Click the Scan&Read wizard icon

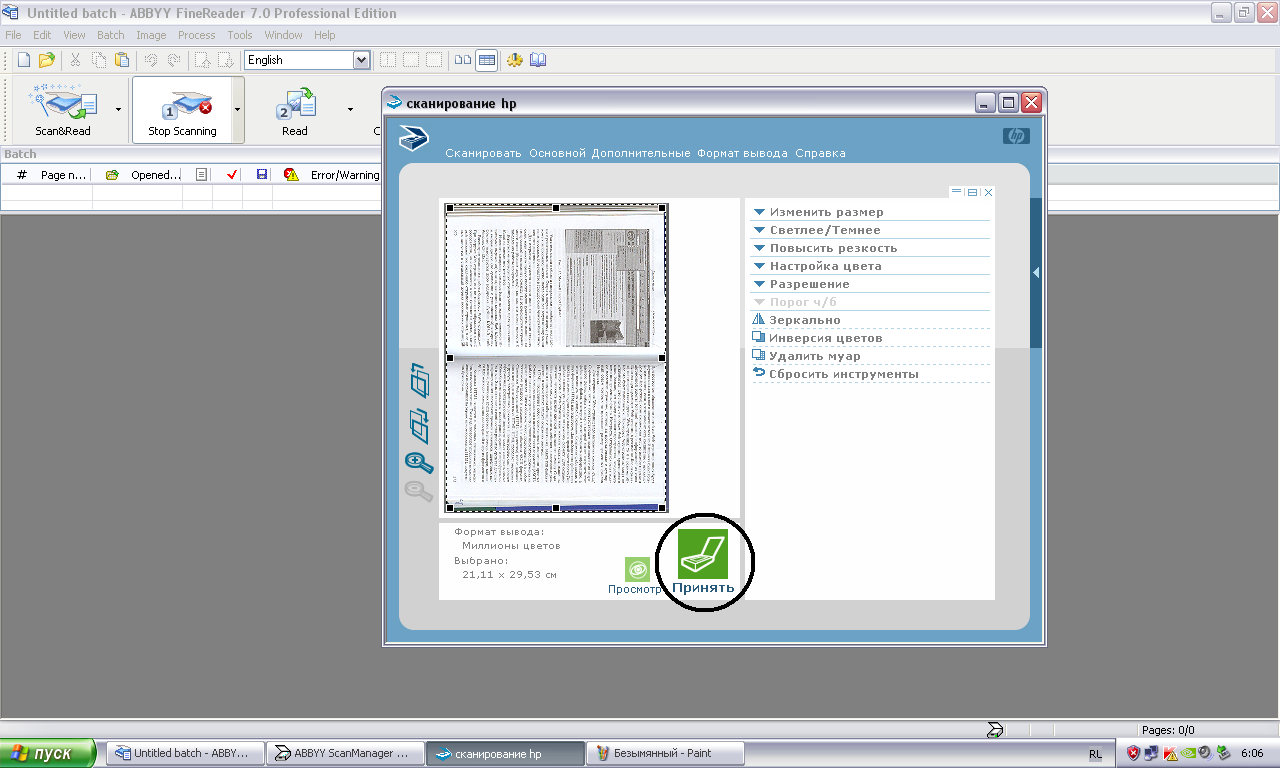pos(62,103)
